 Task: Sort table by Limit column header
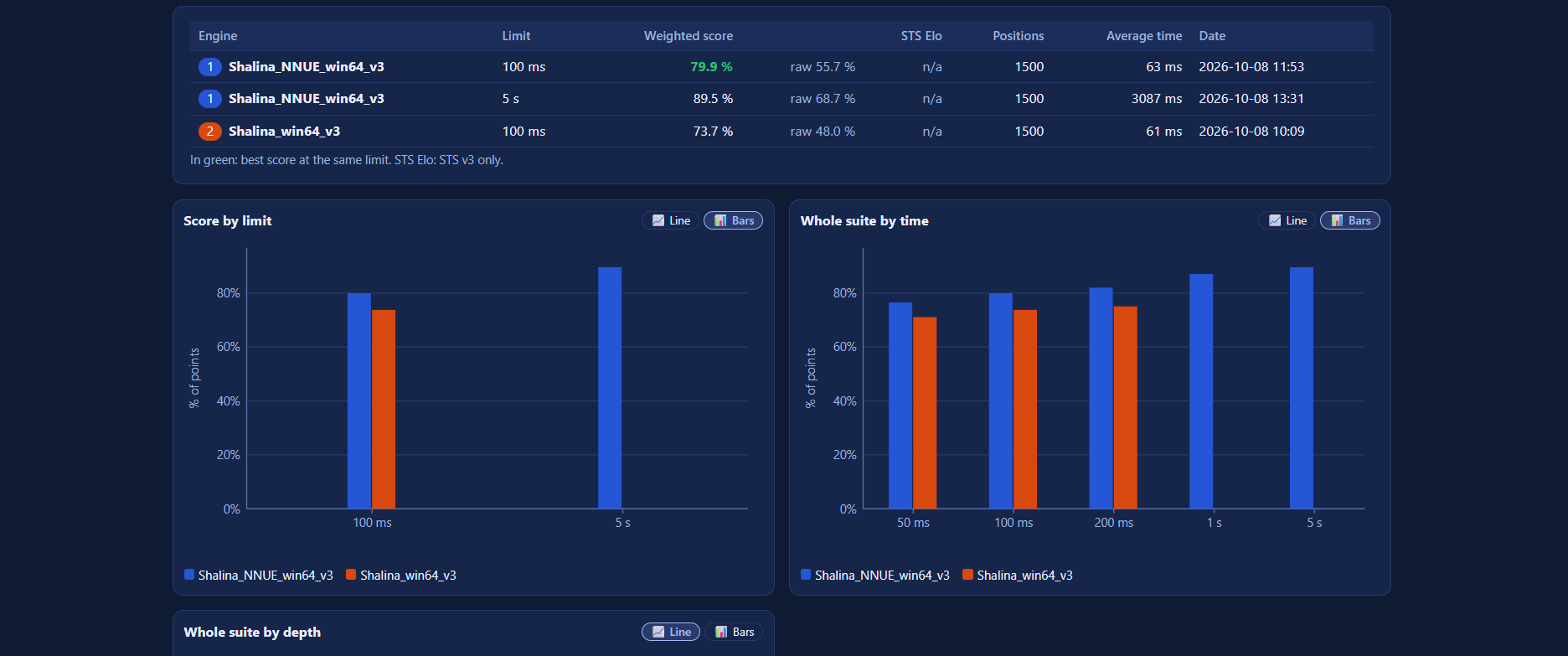click(x=516, y=36)
